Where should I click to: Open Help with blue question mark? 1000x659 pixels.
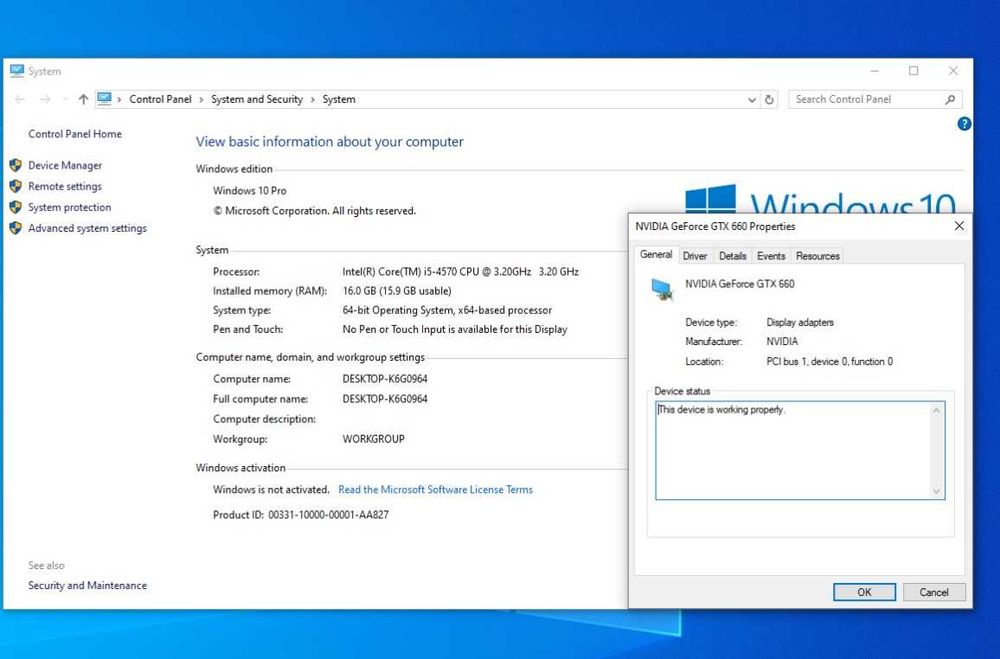pos(964,124)
